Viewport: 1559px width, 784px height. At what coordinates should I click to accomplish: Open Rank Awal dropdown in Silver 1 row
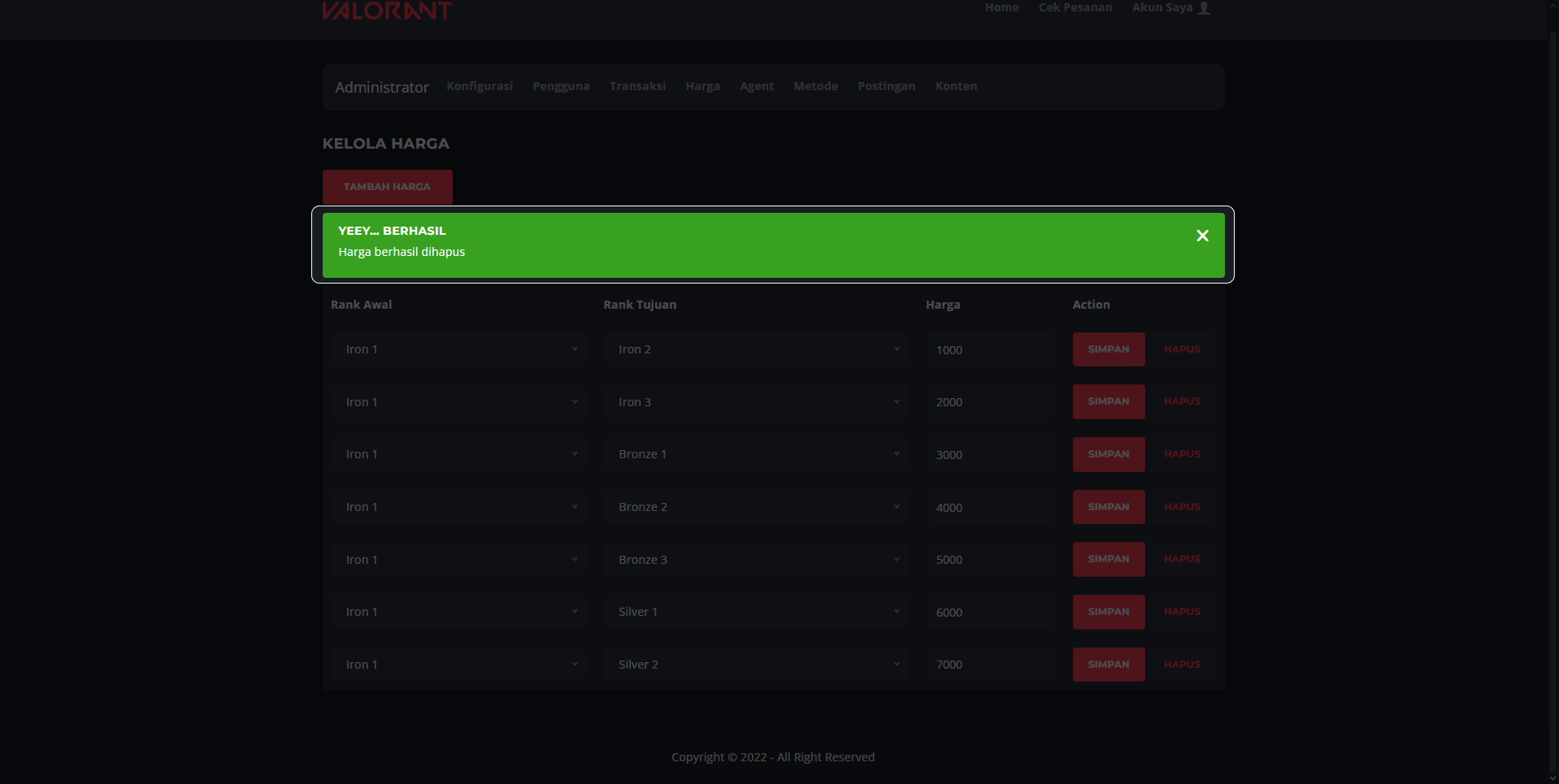[458, 612]
